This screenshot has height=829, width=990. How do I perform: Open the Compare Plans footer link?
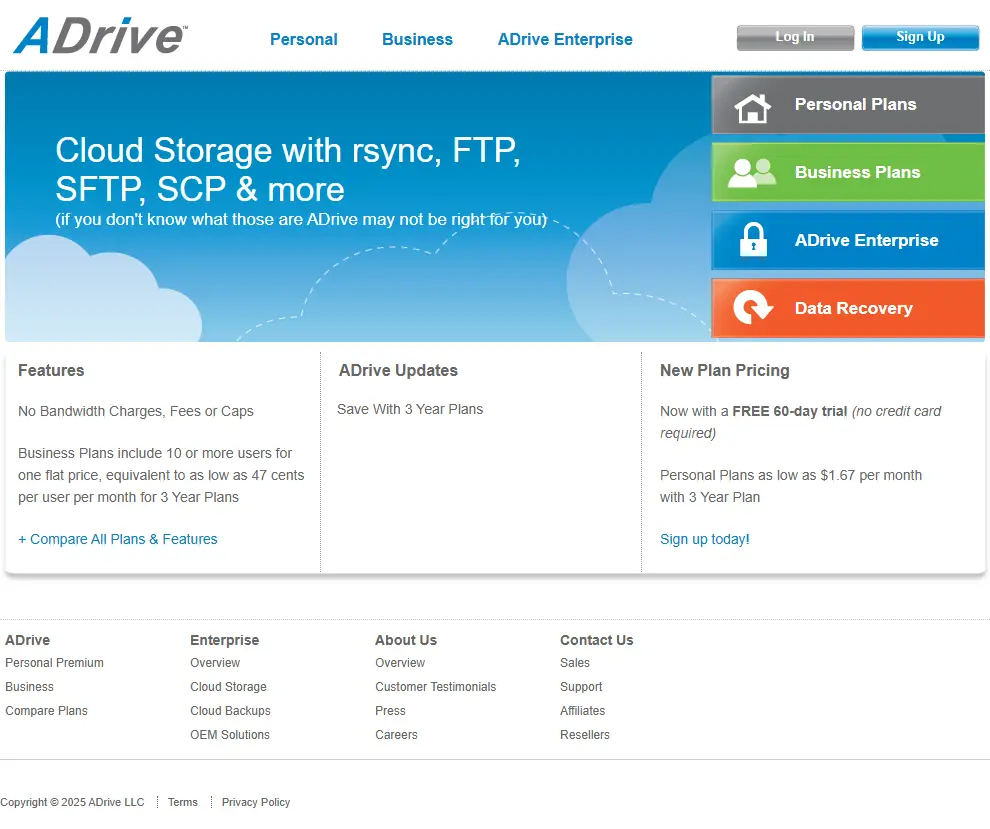(x=46, y=711)
